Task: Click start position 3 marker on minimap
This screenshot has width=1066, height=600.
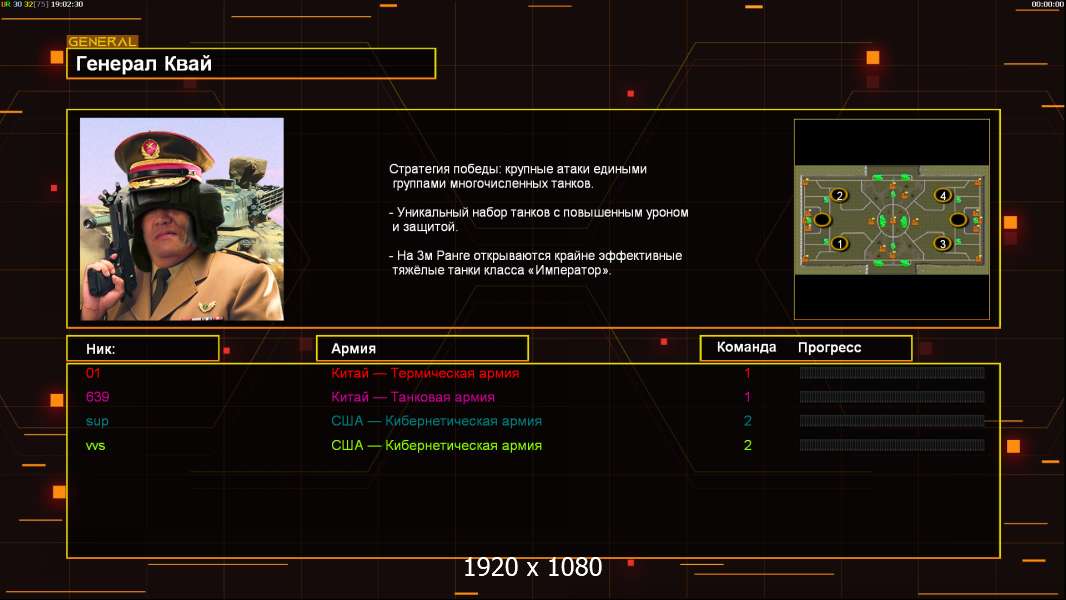Action: tap(942, 243)
